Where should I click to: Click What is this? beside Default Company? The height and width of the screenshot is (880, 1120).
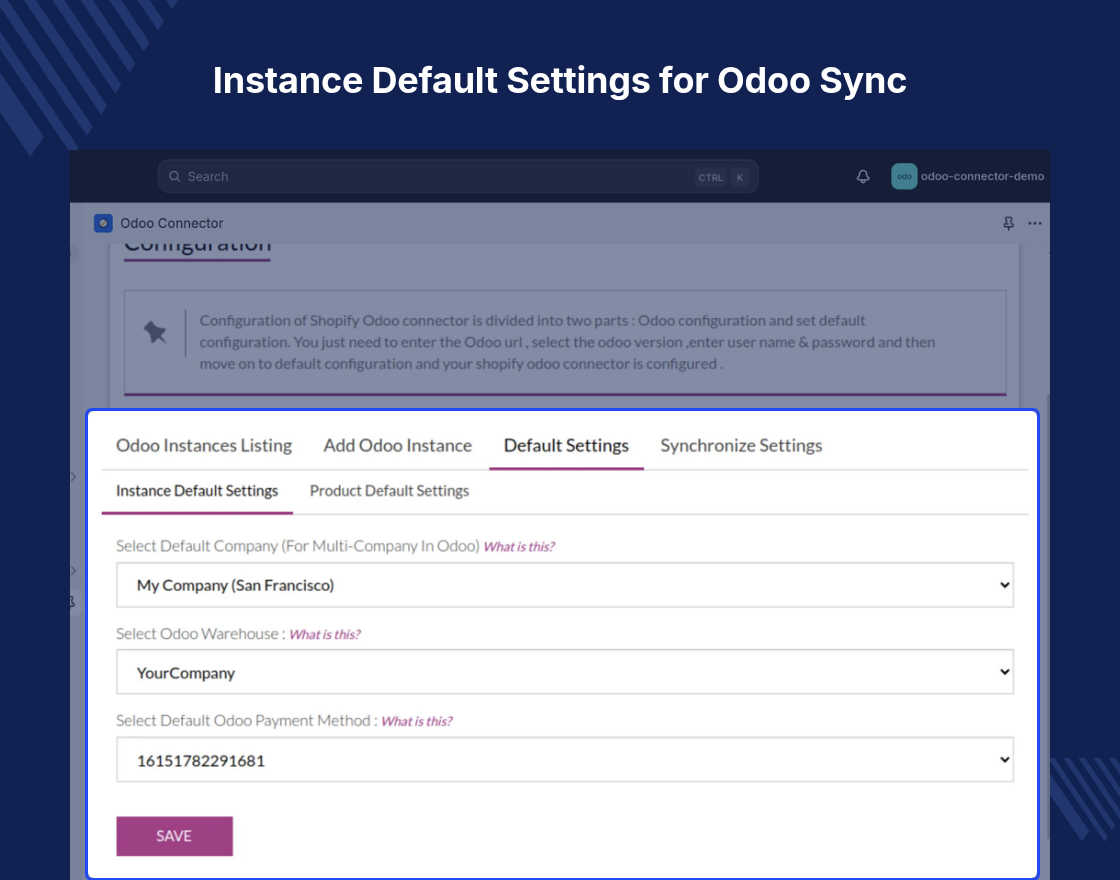click(519, 547)
